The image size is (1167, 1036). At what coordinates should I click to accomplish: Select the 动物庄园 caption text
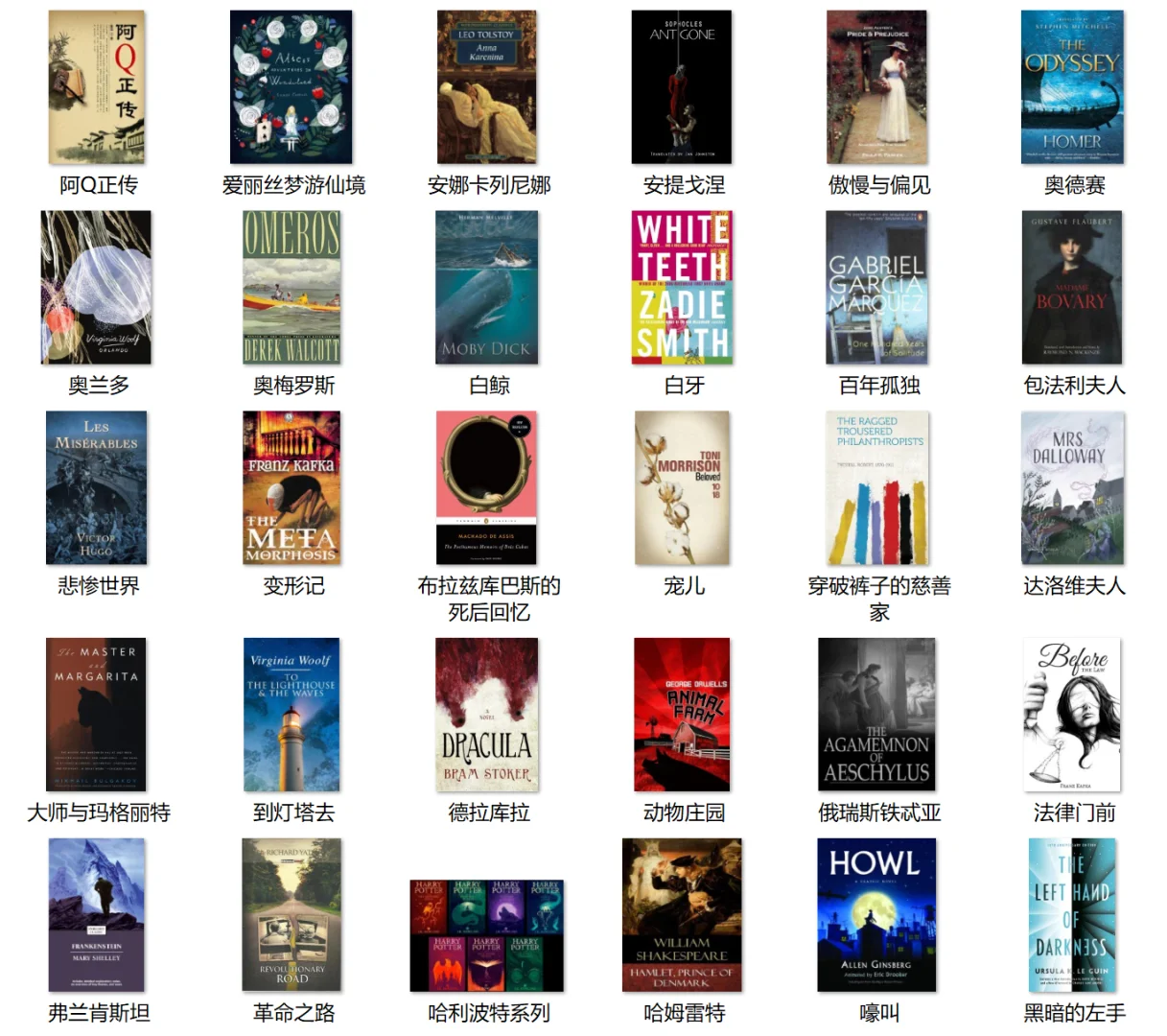pos(684,812)
